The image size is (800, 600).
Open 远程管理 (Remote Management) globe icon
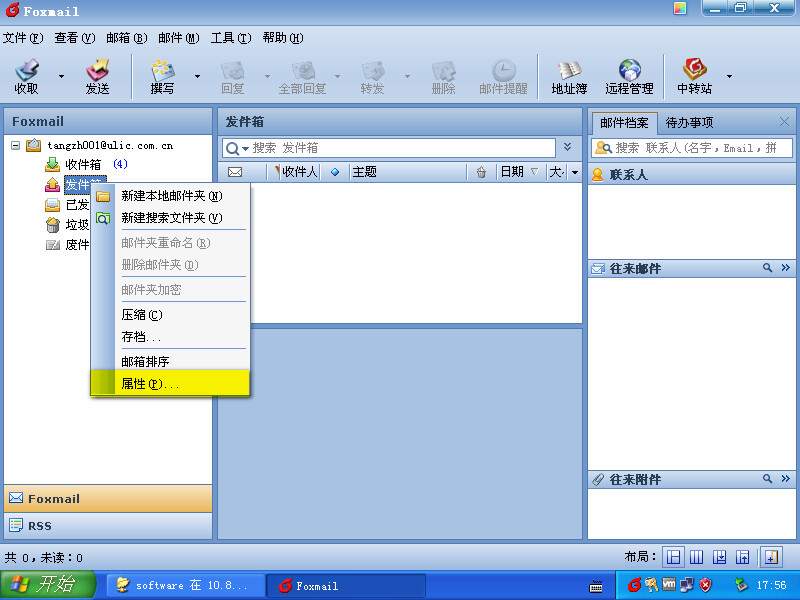(x=629, y=76)
